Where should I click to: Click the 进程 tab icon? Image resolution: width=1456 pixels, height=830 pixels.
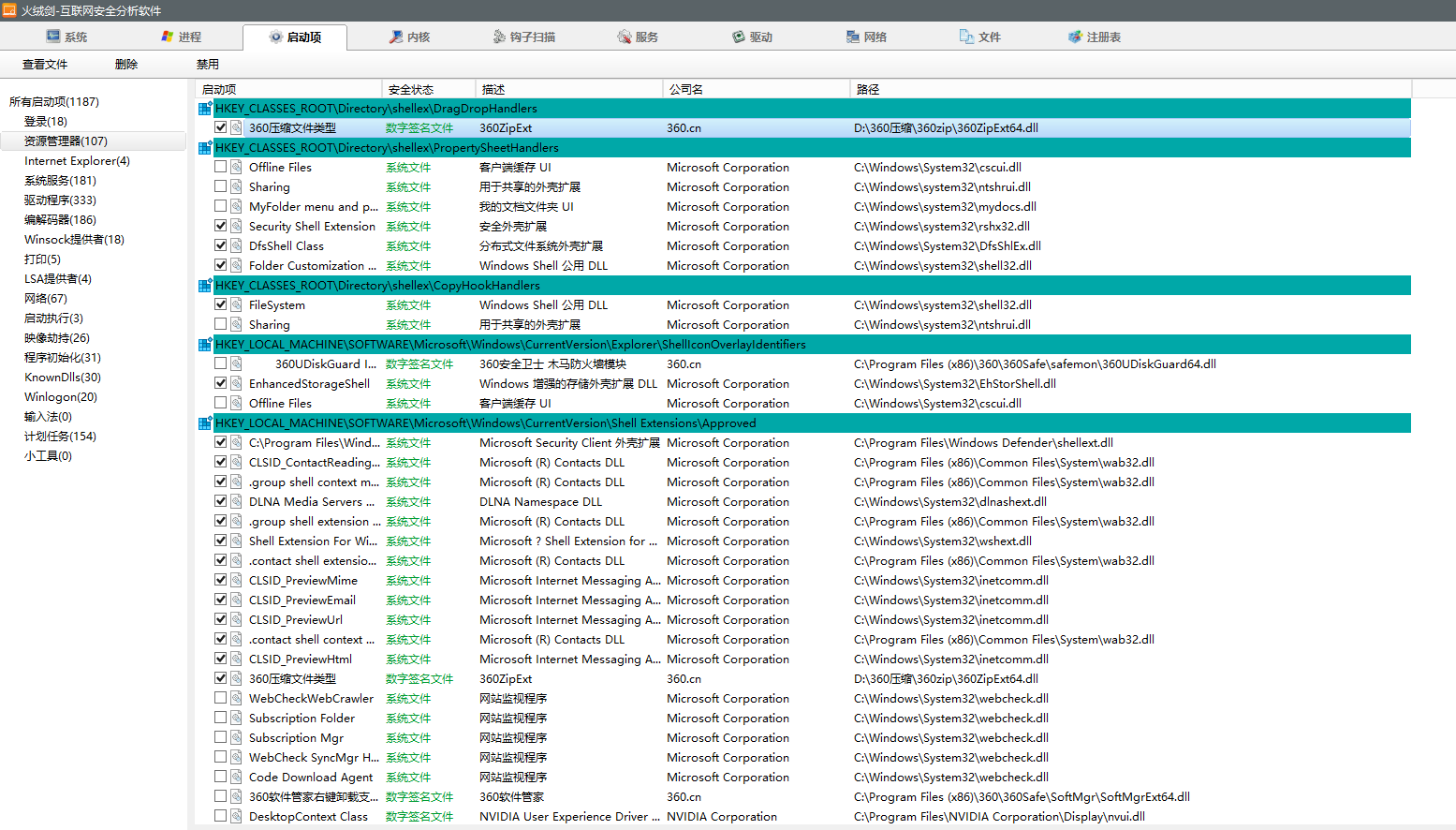168,37
